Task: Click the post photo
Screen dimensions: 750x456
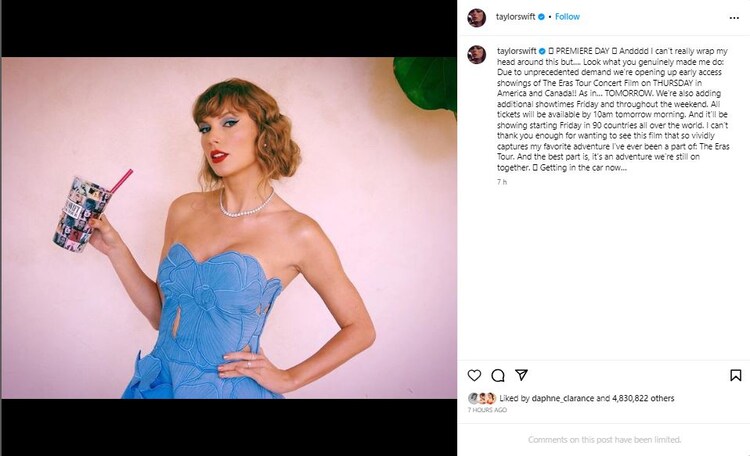Action: (x=228, y=228)
